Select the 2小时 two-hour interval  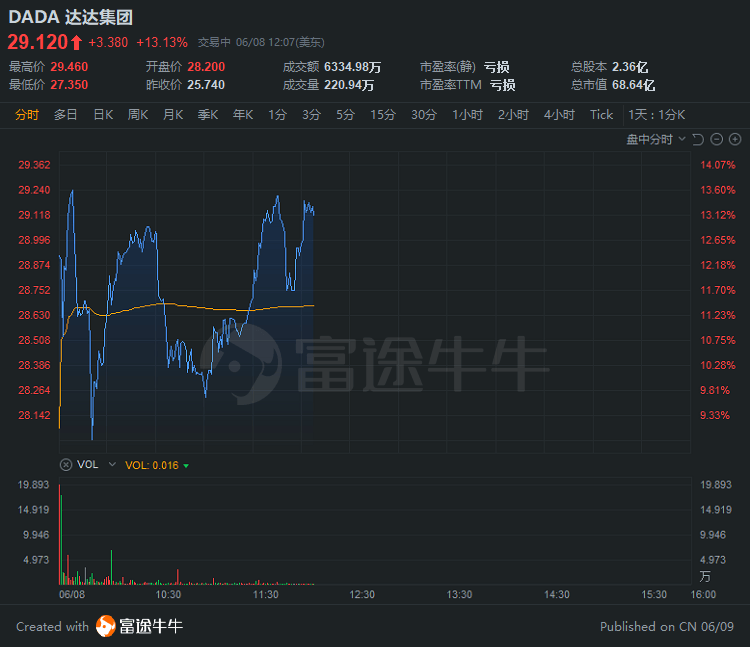pos(513,115)
